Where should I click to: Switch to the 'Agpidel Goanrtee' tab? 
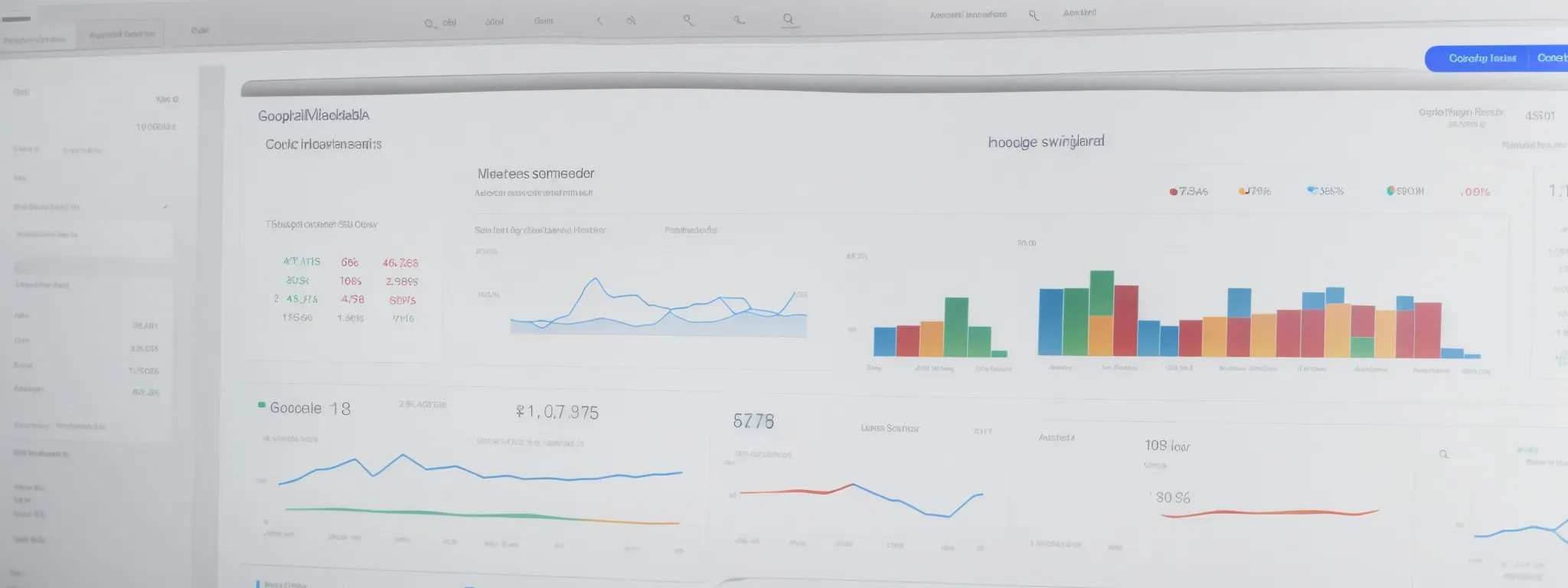coord(122,34)
